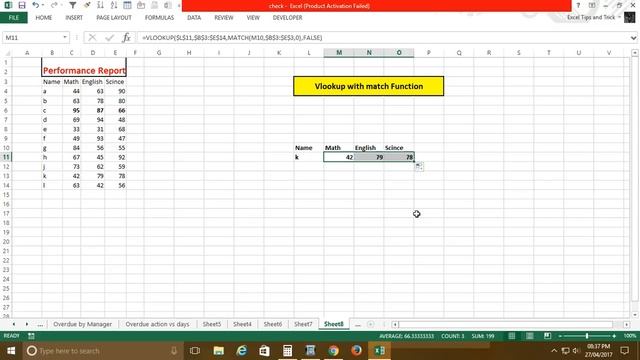This screenshot has height=360, width=640.
Task: Switch to Overdue by Manager sheet
Action: pyautogui.click(x=82, y=324)
